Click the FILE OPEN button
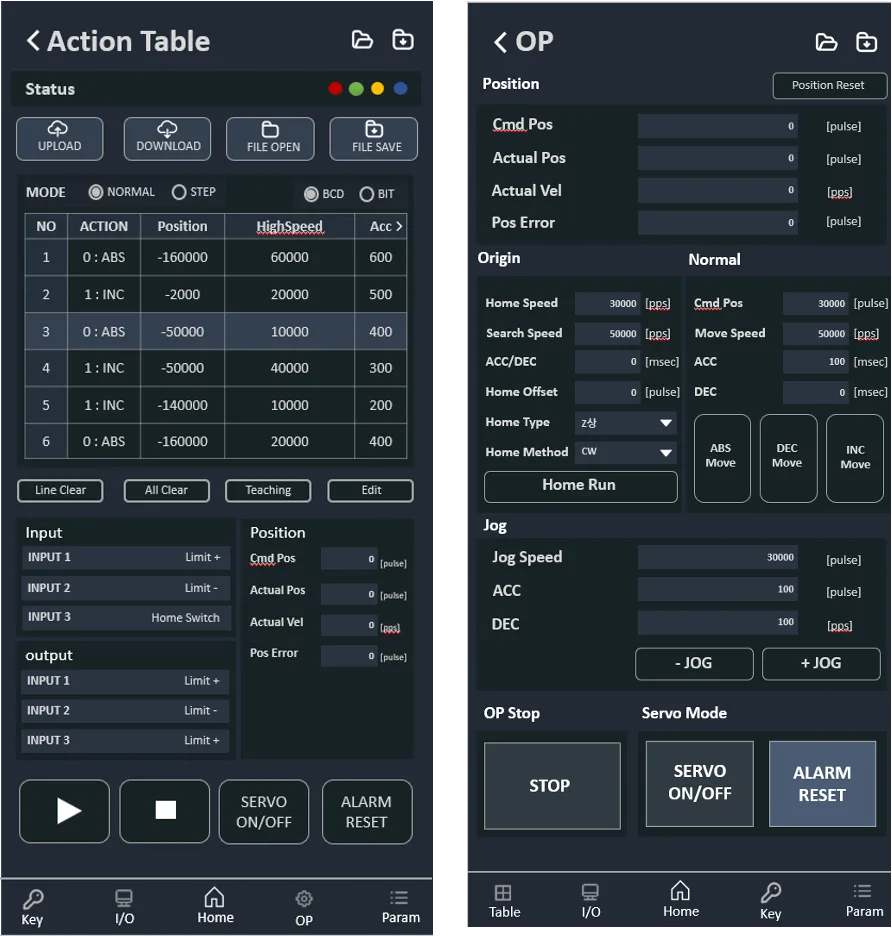The height and width of the screenshot is (936, 892). point(270,139)
